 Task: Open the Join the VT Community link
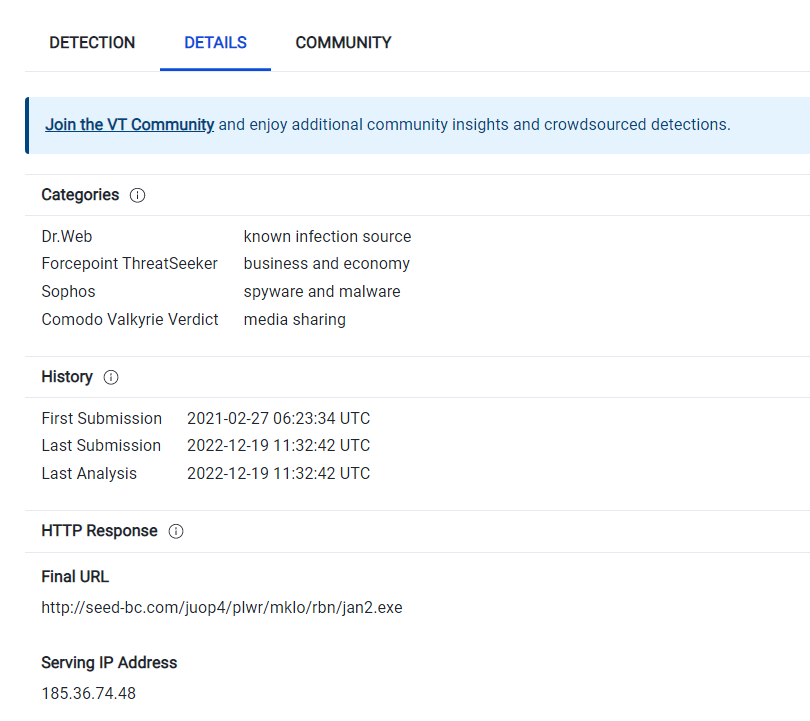[129, 124]
